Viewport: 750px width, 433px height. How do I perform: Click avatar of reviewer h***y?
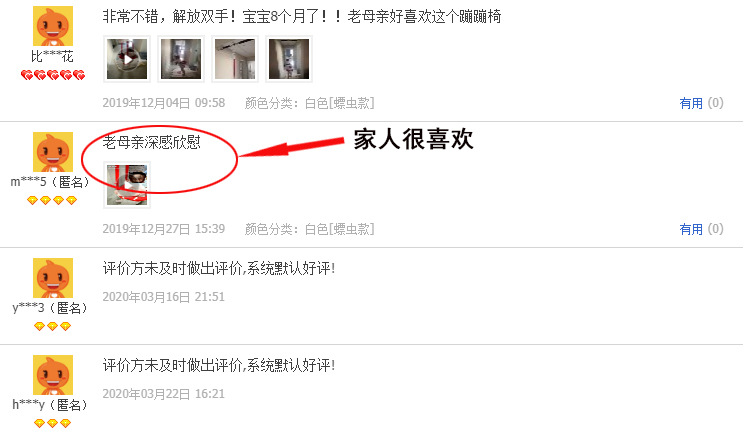point(53,375)
